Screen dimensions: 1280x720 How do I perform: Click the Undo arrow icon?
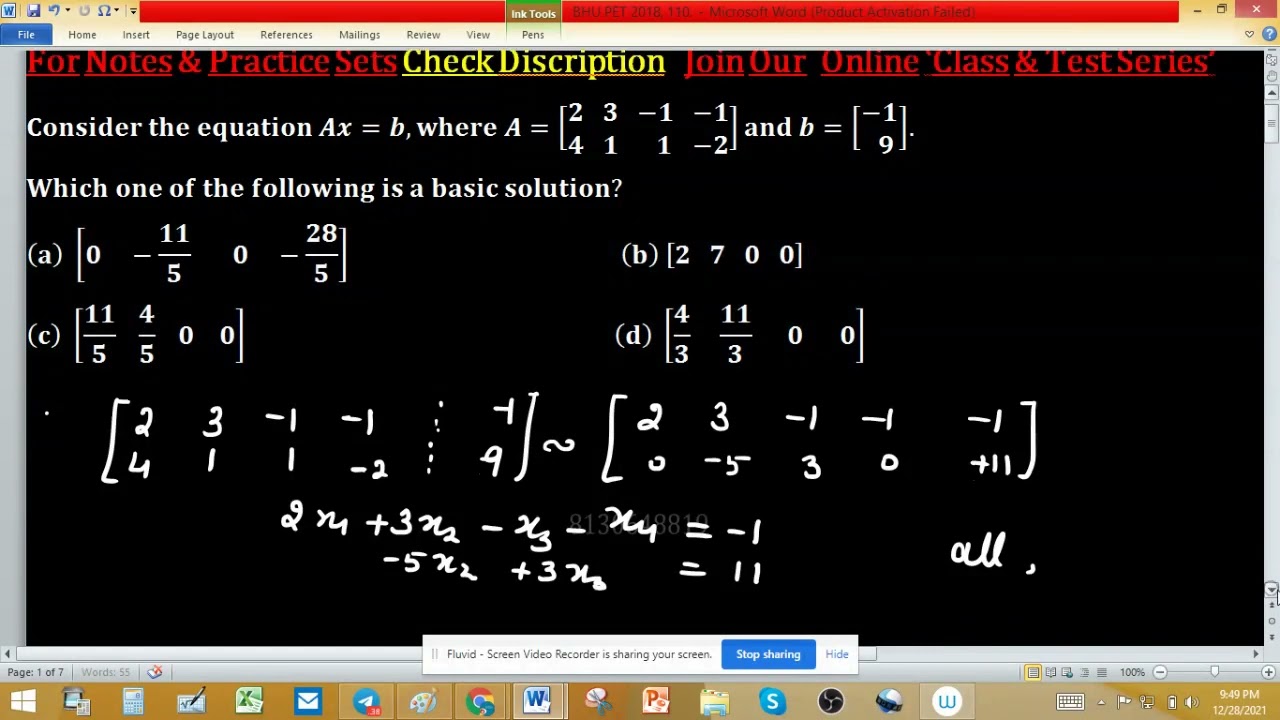(53, 11)
